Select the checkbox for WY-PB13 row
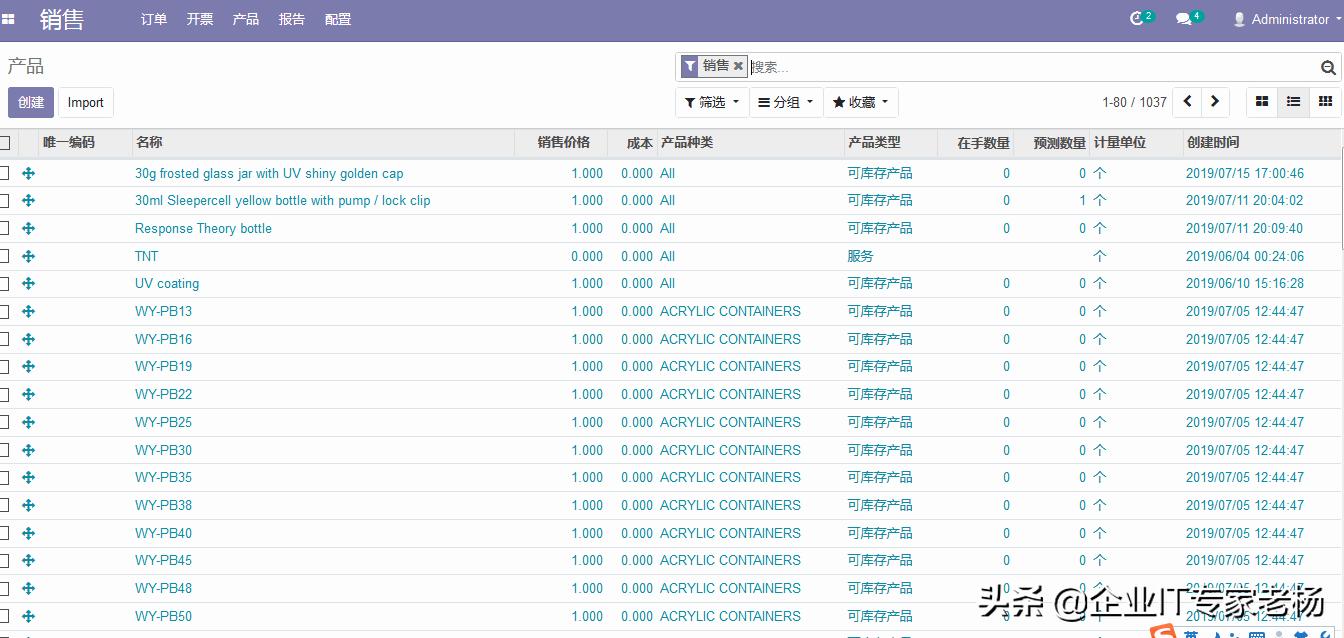1344x638 pixels. [x=4, y=311]
